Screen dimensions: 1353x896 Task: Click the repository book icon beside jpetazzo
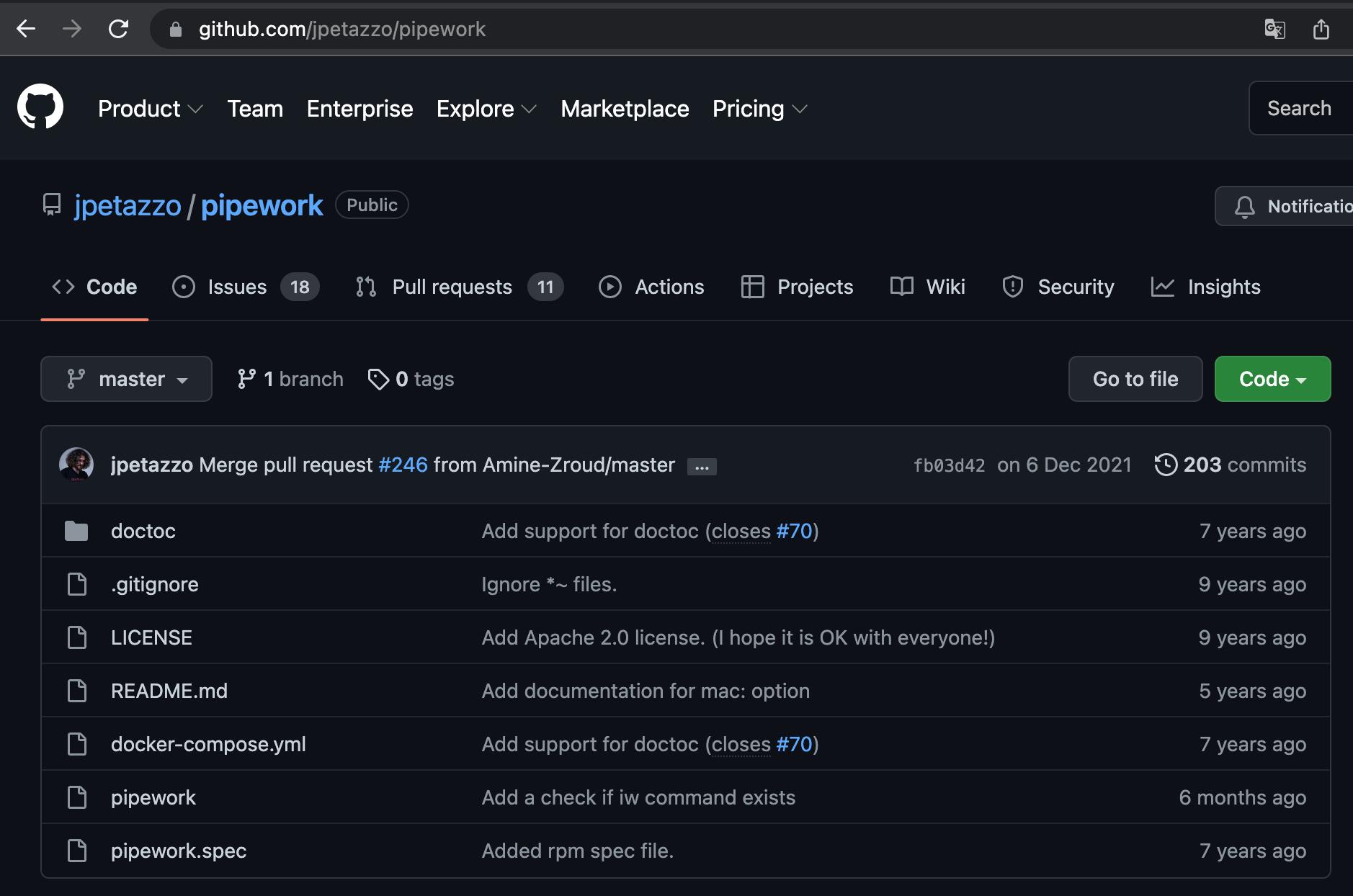[x=52, y=205]
